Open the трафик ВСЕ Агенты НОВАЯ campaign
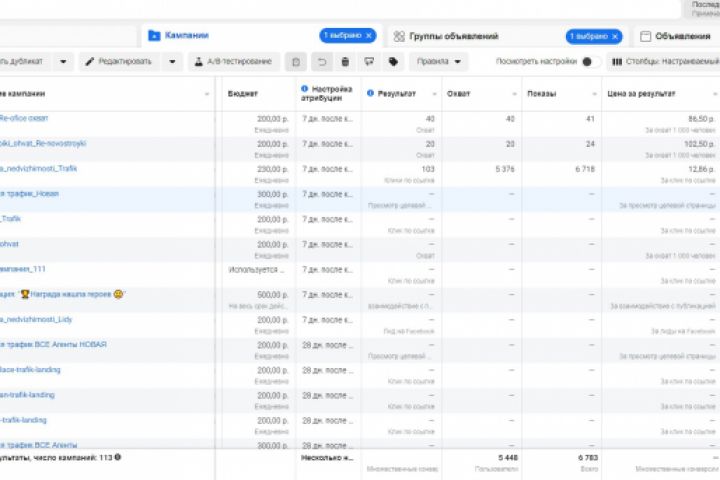Image resolution: width=720 pixels, height=480 pixels. click(53, 344)
